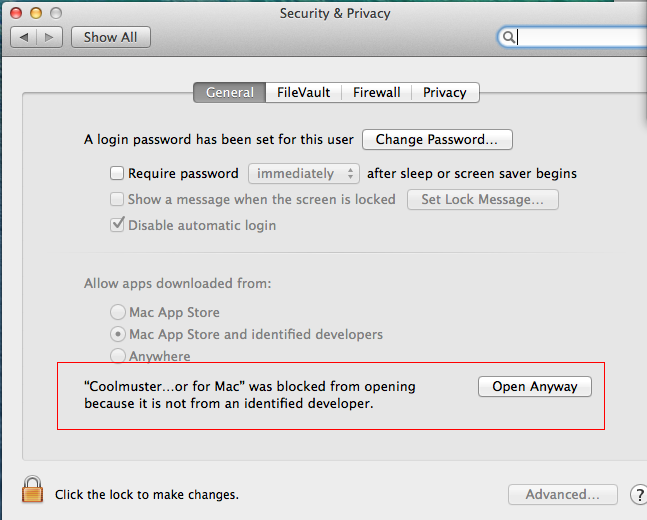Click the search magnifier icon

click(509, 37)
